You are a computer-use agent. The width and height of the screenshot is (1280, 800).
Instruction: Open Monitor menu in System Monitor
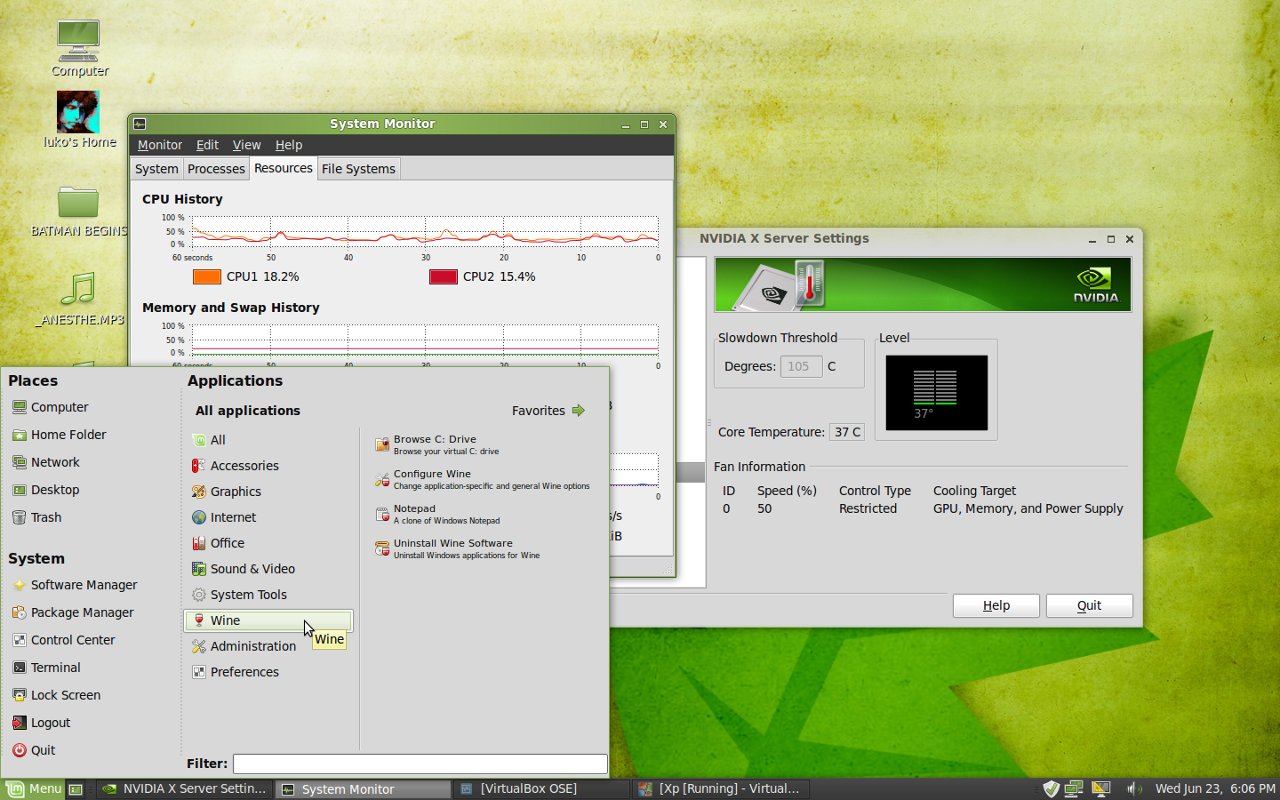160,145
